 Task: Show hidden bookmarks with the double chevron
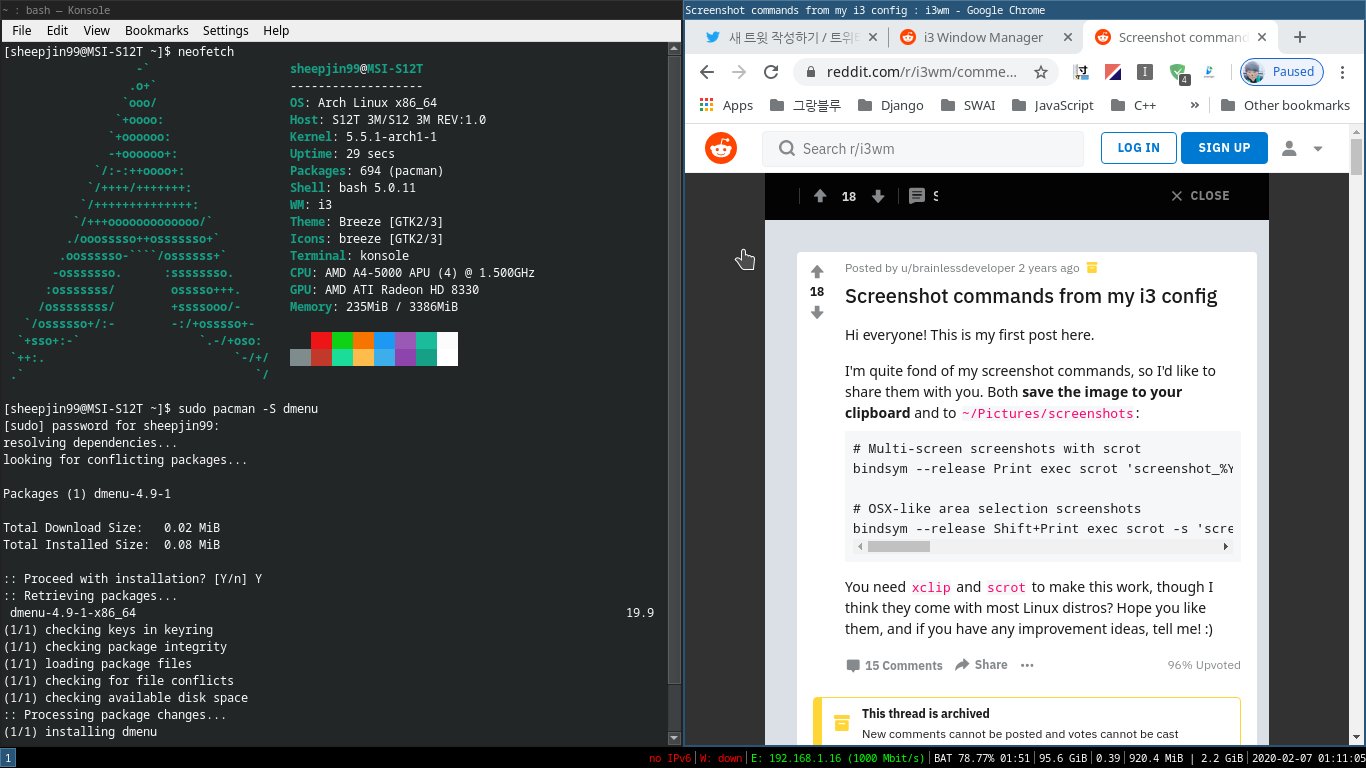coord(1194,105)
